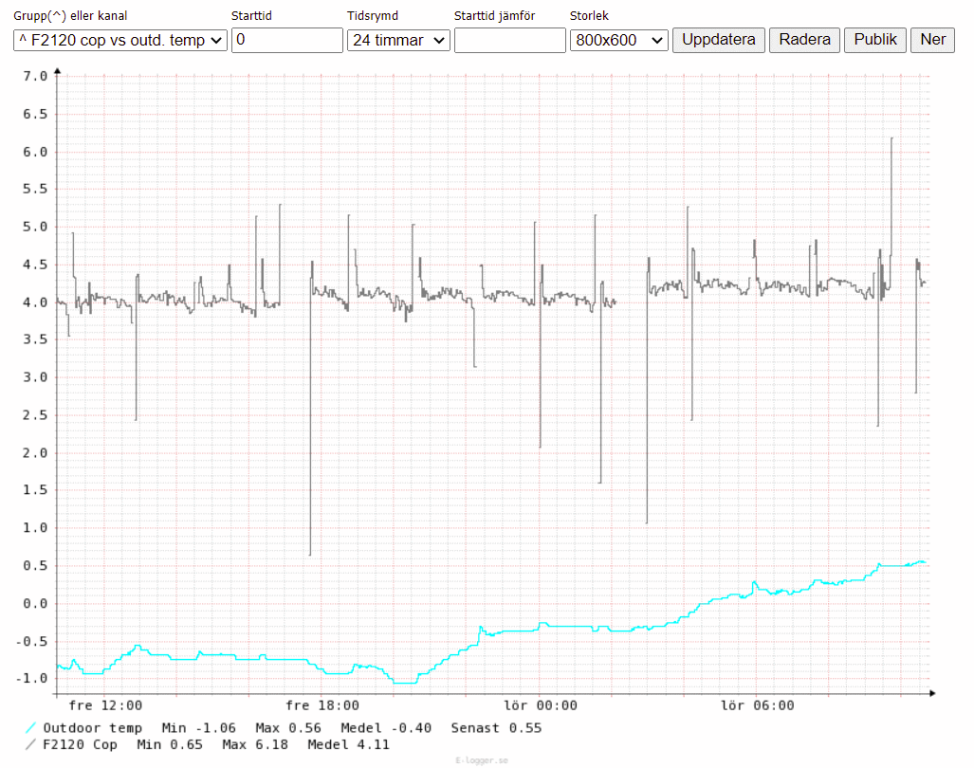The image size is (974, 768).
Task: Select the 'Outdoor temp' legend label
Action: pyautogui.click(x=92, y=728)
